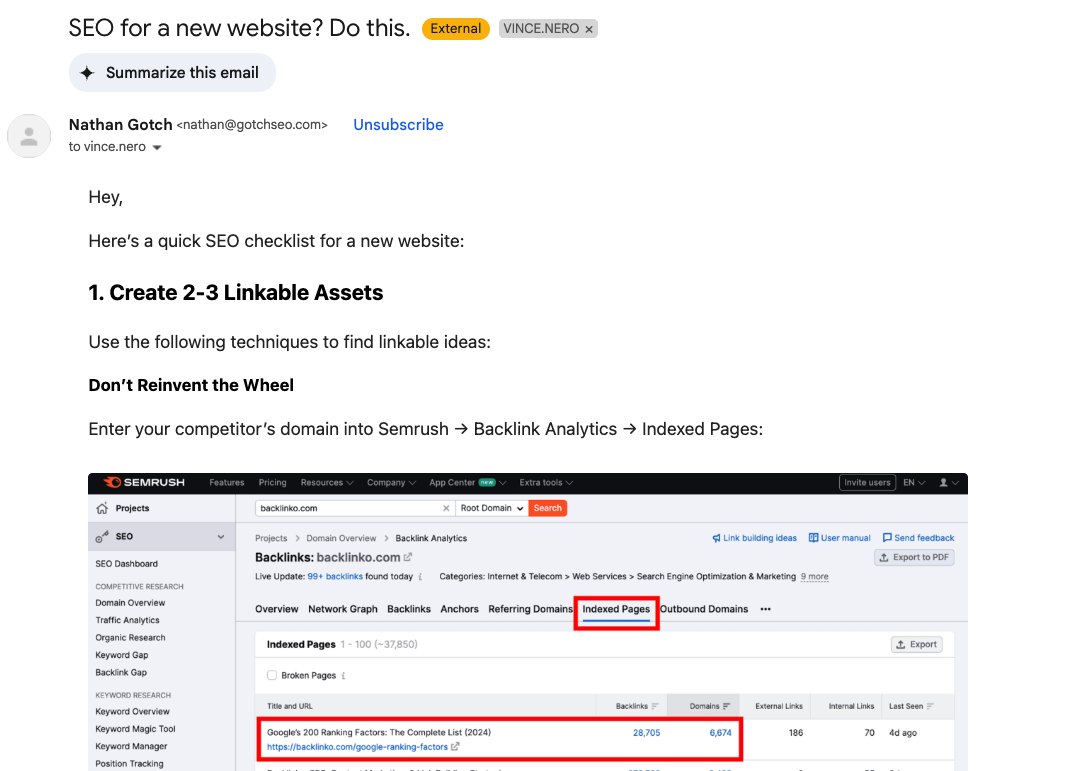Click the three-dot more tabs icon
The image size is (1075, 771).
click(x=766, y=609)
